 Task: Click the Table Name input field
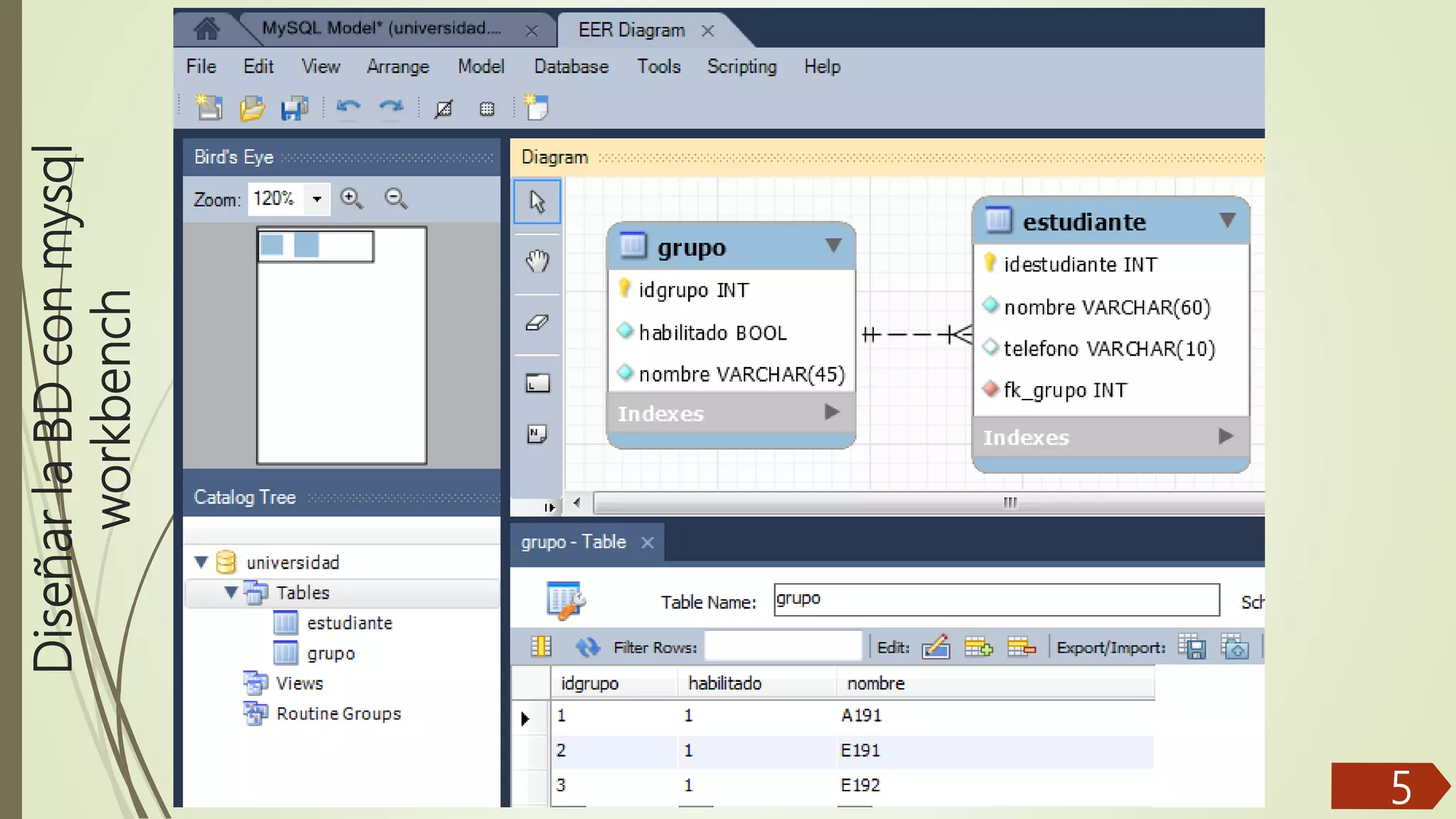pyautogui.click(x=995, y=599)
